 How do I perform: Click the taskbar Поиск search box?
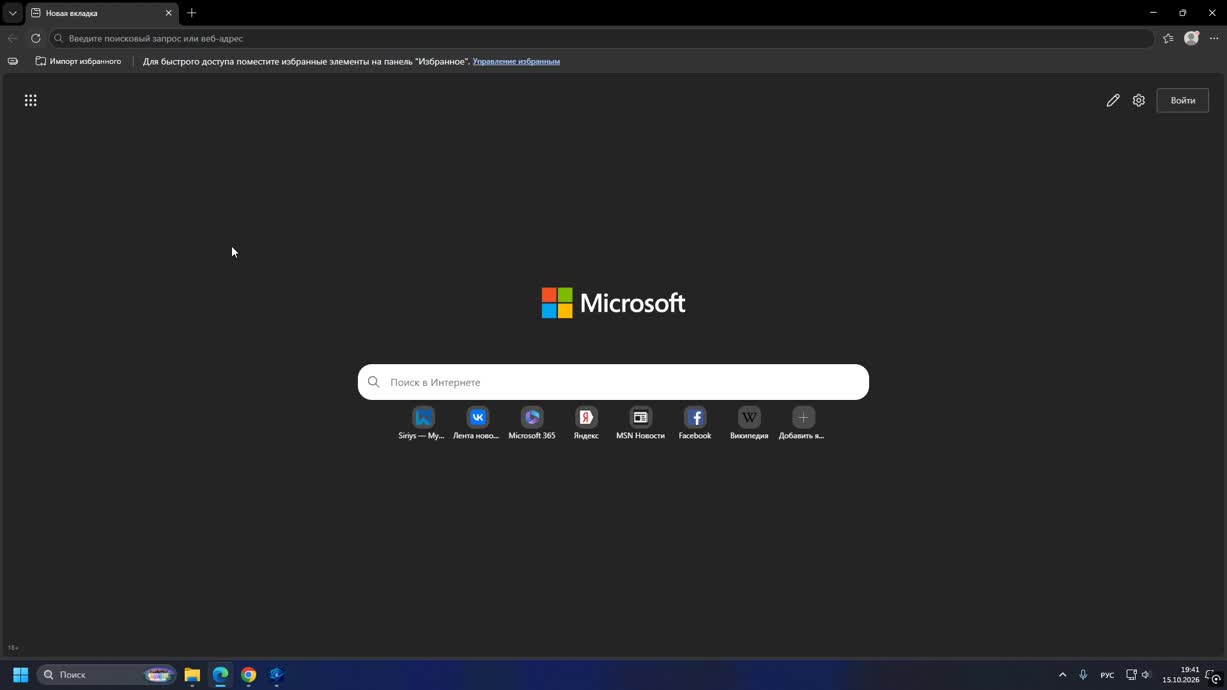[x=107, y=675]
